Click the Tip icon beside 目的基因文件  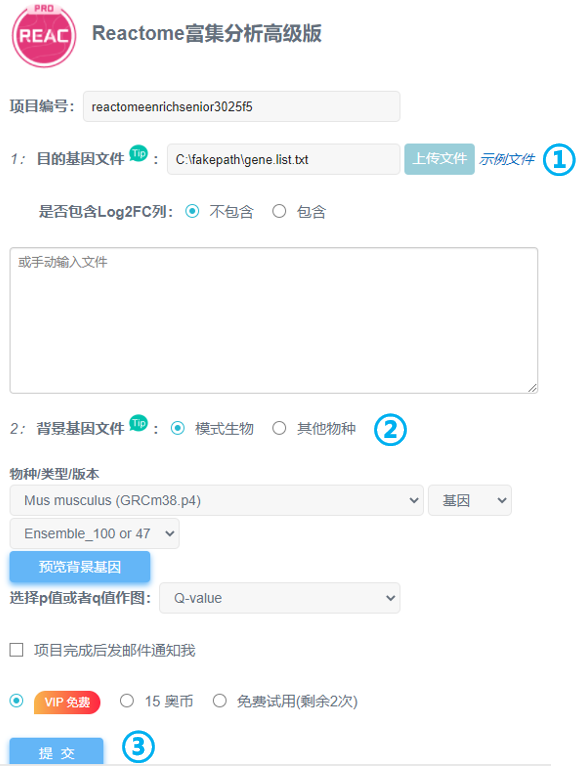[x=138, y=153]
